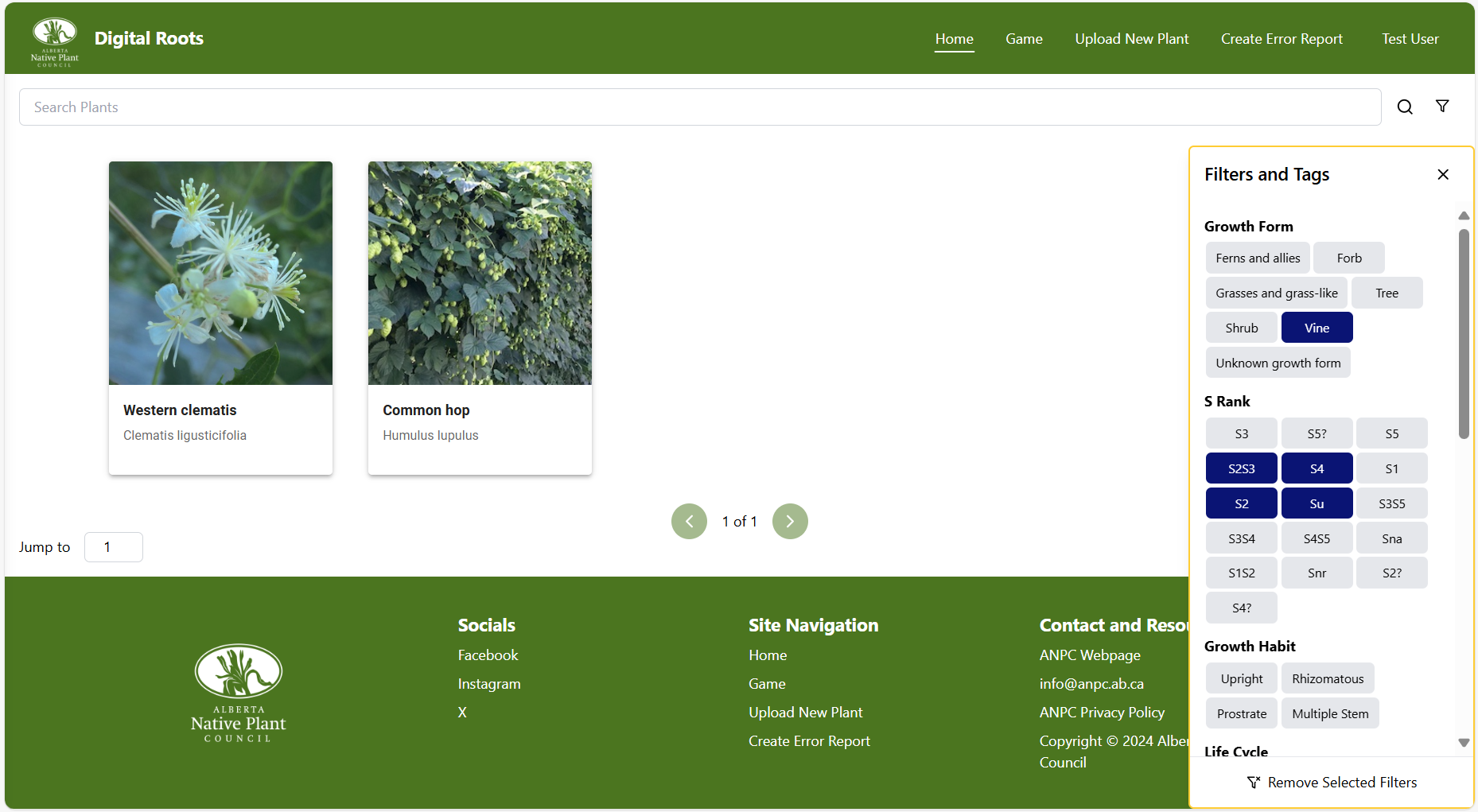Click scrollbar down arrow in filter panel
The width and height of the screenshot is (1478, 812).
click(x=1464, y=742)
